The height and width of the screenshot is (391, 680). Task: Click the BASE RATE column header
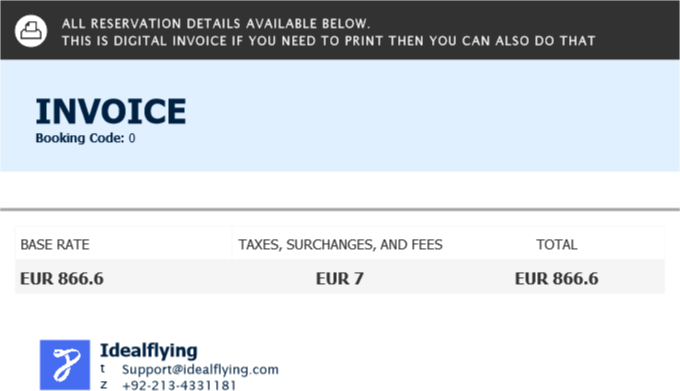55,244
